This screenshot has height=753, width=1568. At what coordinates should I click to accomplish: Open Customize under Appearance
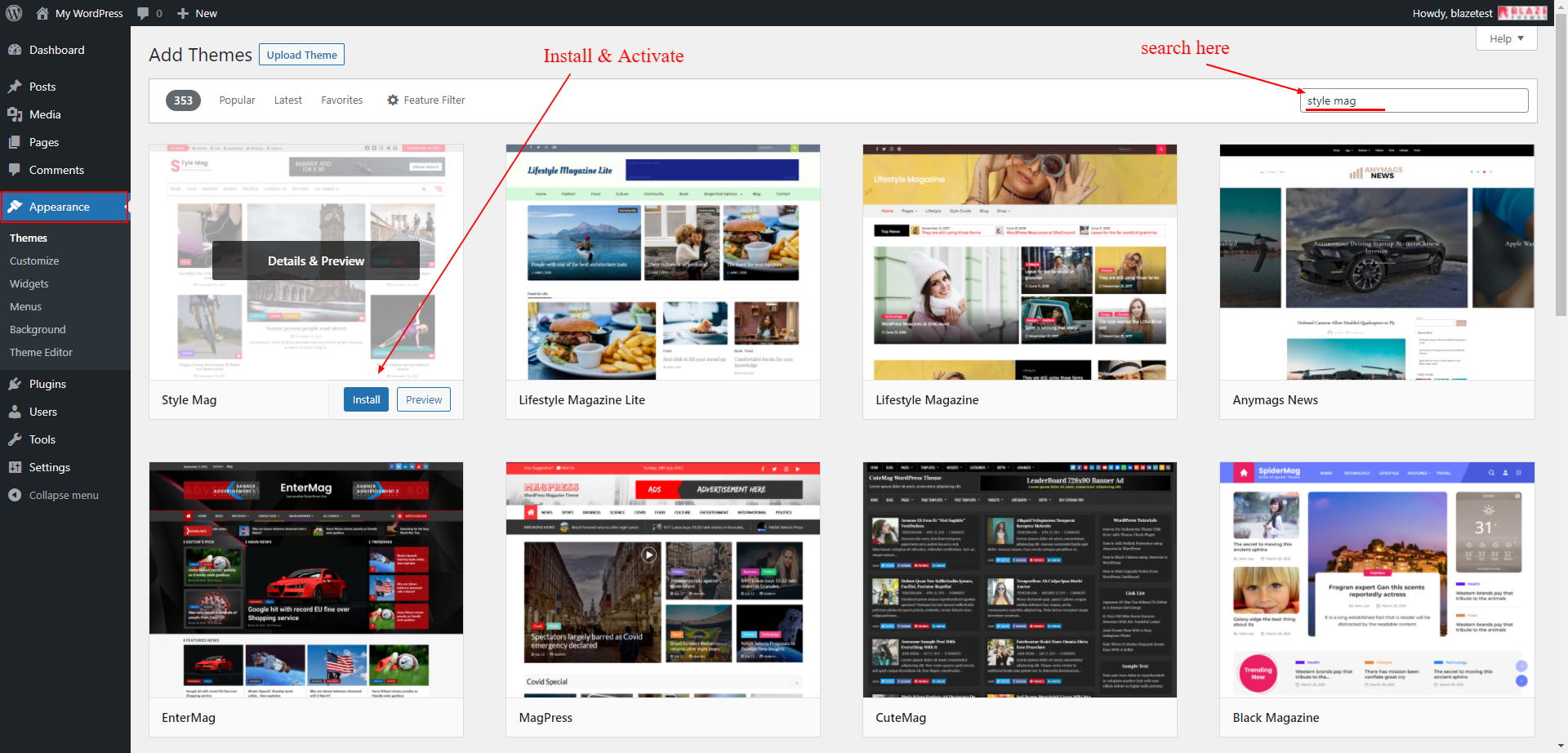[x=34, y=261]
